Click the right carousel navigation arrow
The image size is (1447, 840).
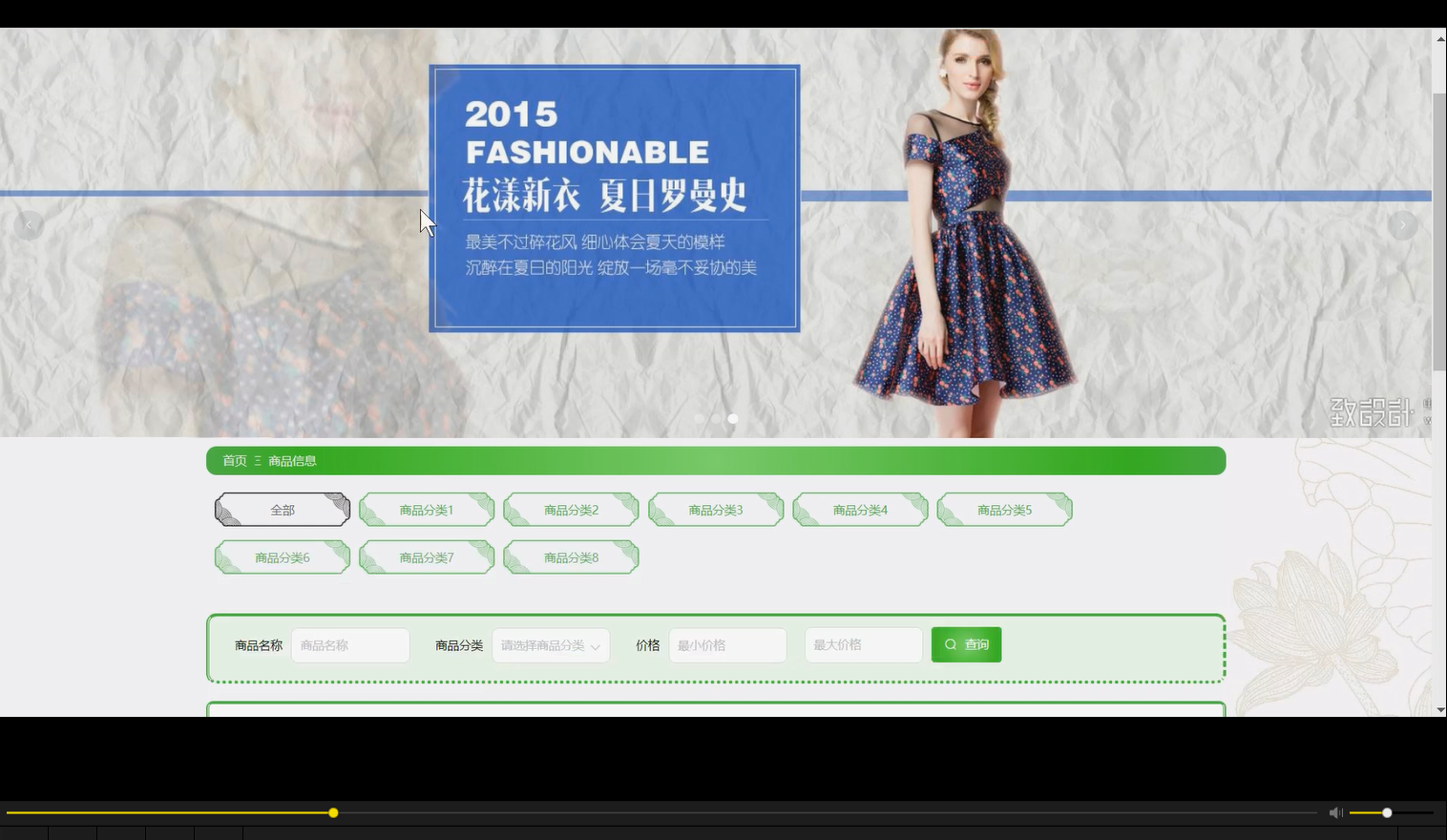(x=1403, y=224)
